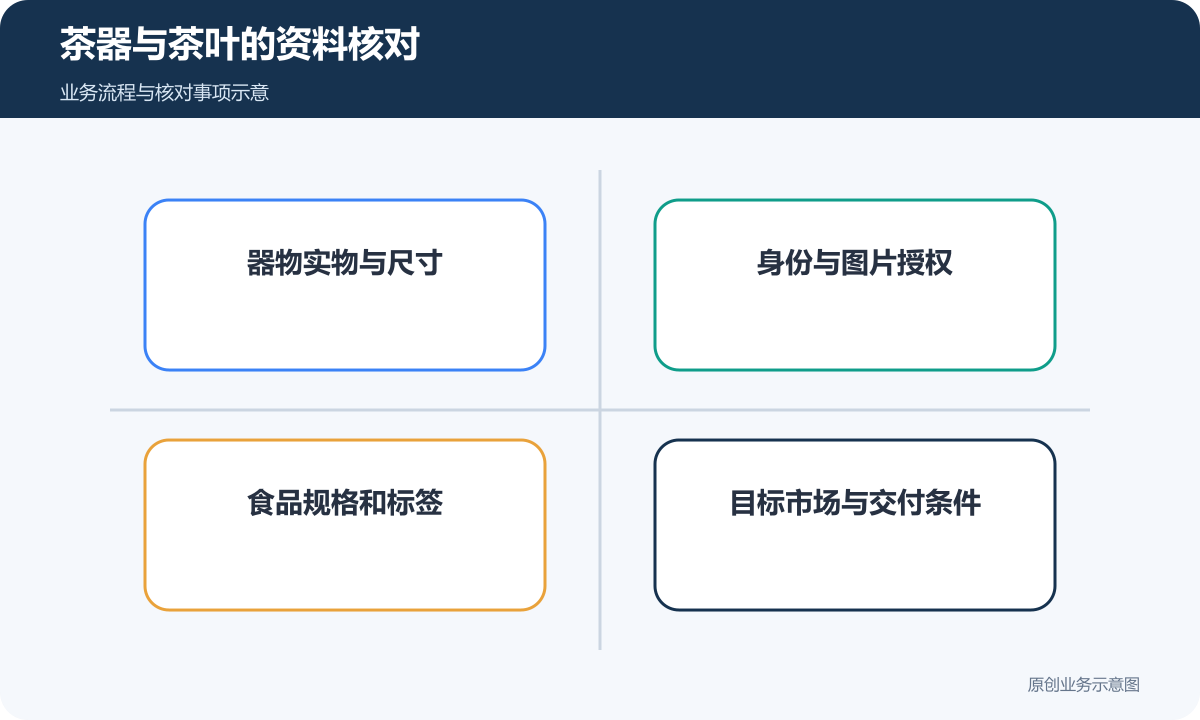
Task: Click the word 业务流程 in the subtitle
Action: pyautogui.click(x=98, y=94)
